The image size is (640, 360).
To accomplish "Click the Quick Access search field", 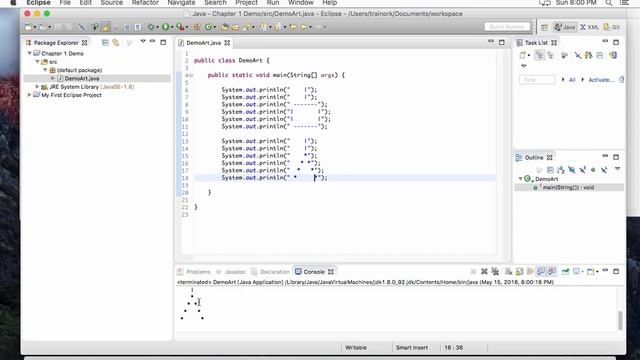I will (x=507, y=27).
